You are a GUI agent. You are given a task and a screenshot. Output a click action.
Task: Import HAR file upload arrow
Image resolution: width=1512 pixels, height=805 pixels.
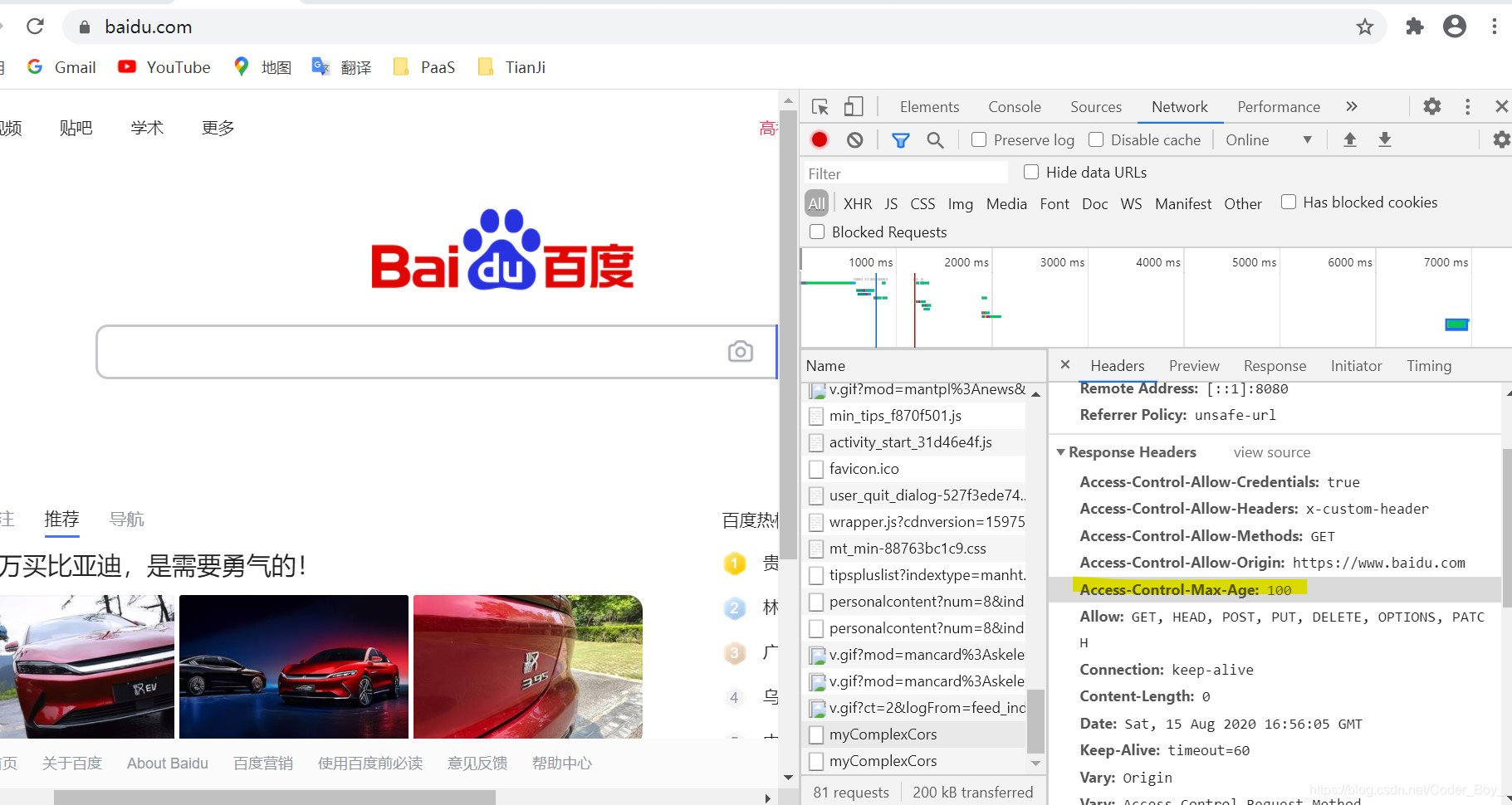click(1350, 139)
